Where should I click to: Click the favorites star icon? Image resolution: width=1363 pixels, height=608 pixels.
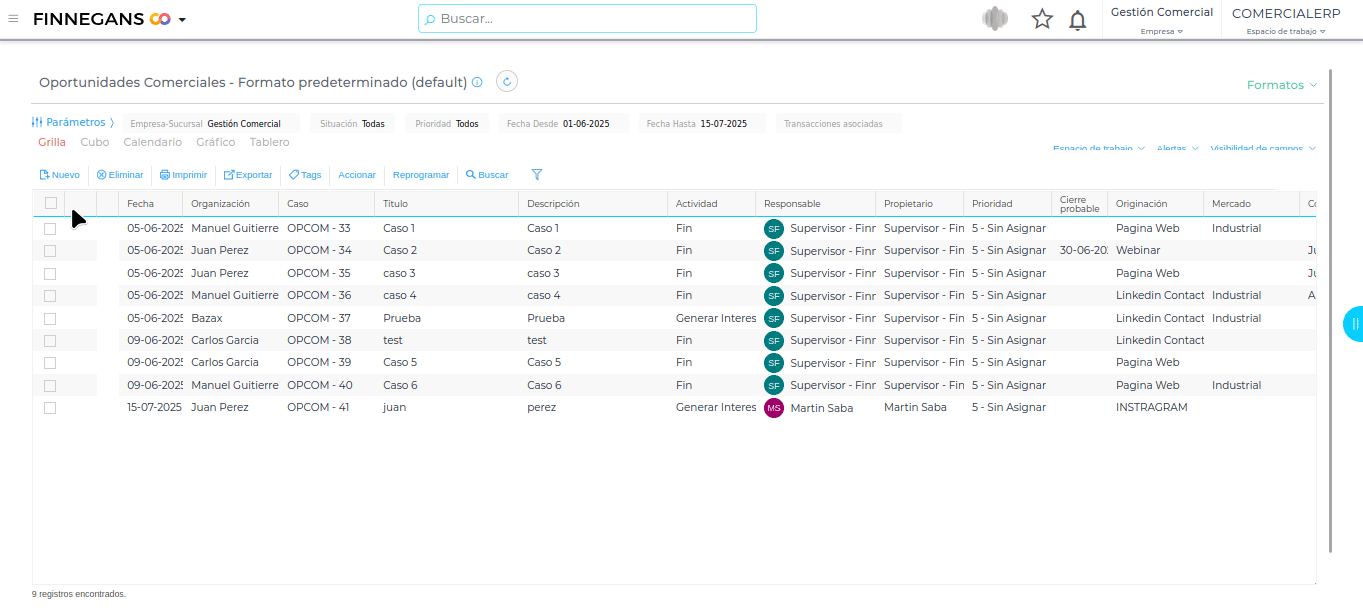coord(1042,19)
